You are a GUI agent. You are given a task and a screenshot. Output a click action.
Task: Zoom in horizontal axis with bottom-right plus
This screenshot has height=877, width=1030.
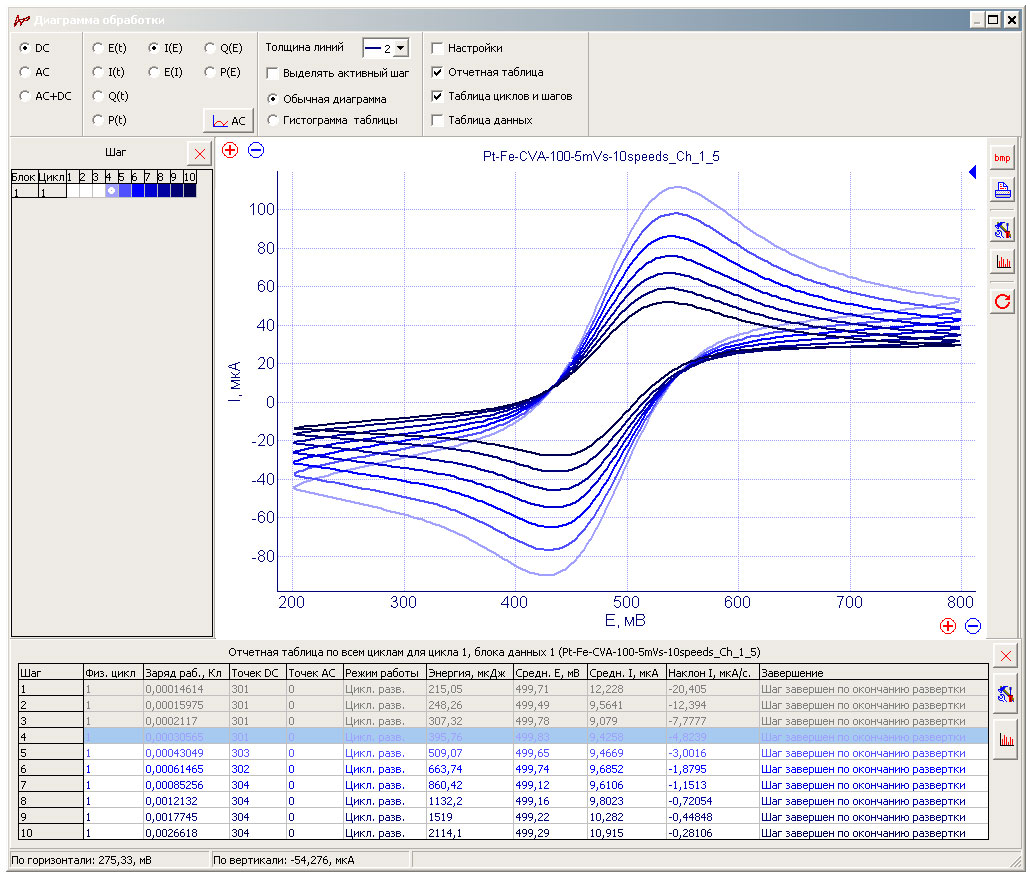(x=947, y=626)
